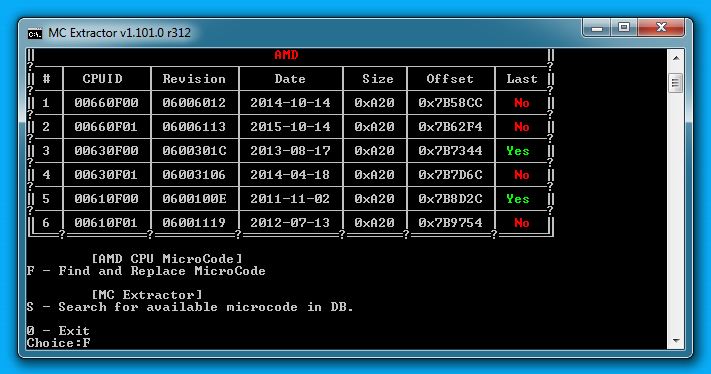Select revision 06003106
Viewport: 711px width, 374px height.
coord(194,175)
